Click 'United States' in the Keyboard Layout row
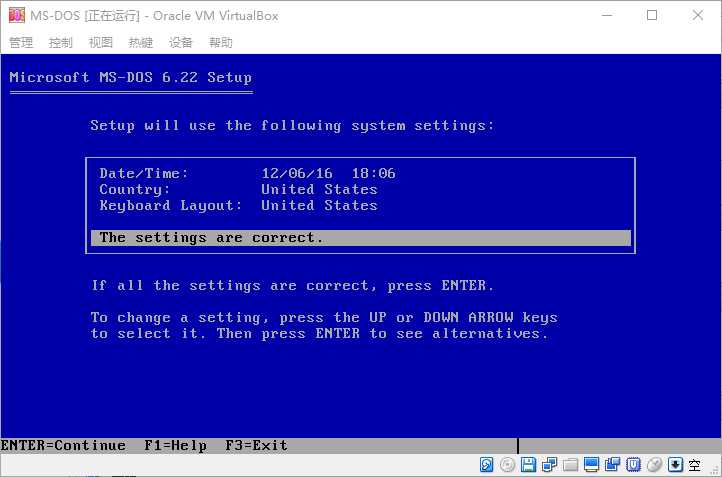Screen dimensions: 722x477 [319, 205]
